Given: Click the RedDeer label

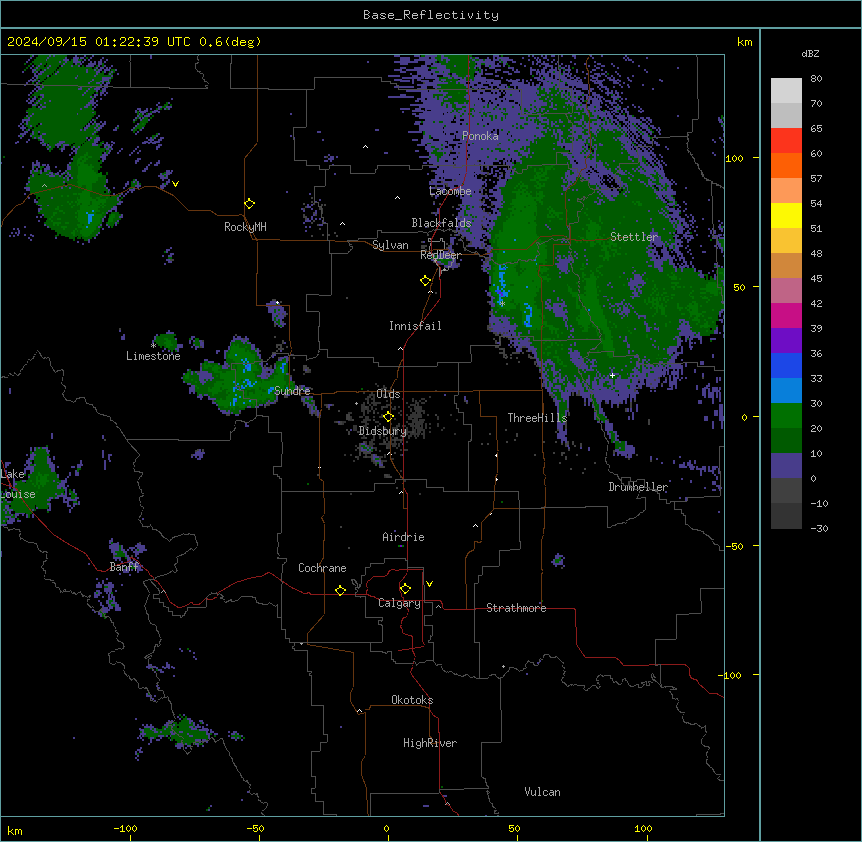Looking at the screenshot, I should (440, 255).
